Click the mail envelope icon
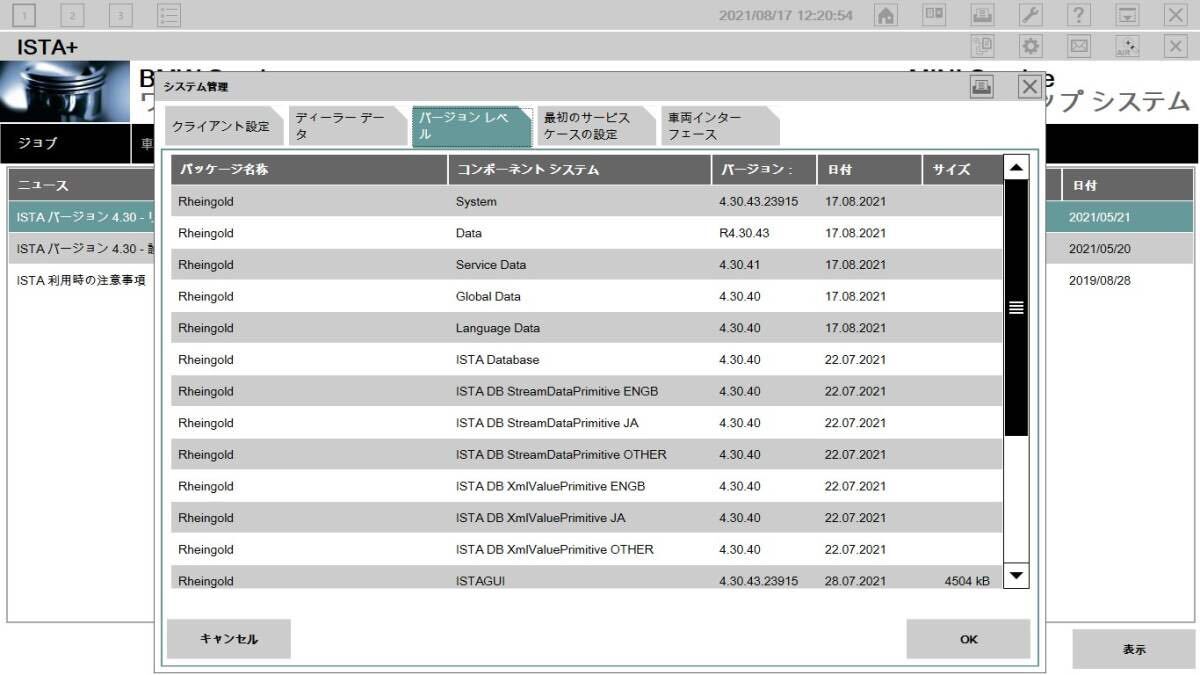Image resolution: width=1200 pixels, height=675 pixels. [x=1077, y=45]
